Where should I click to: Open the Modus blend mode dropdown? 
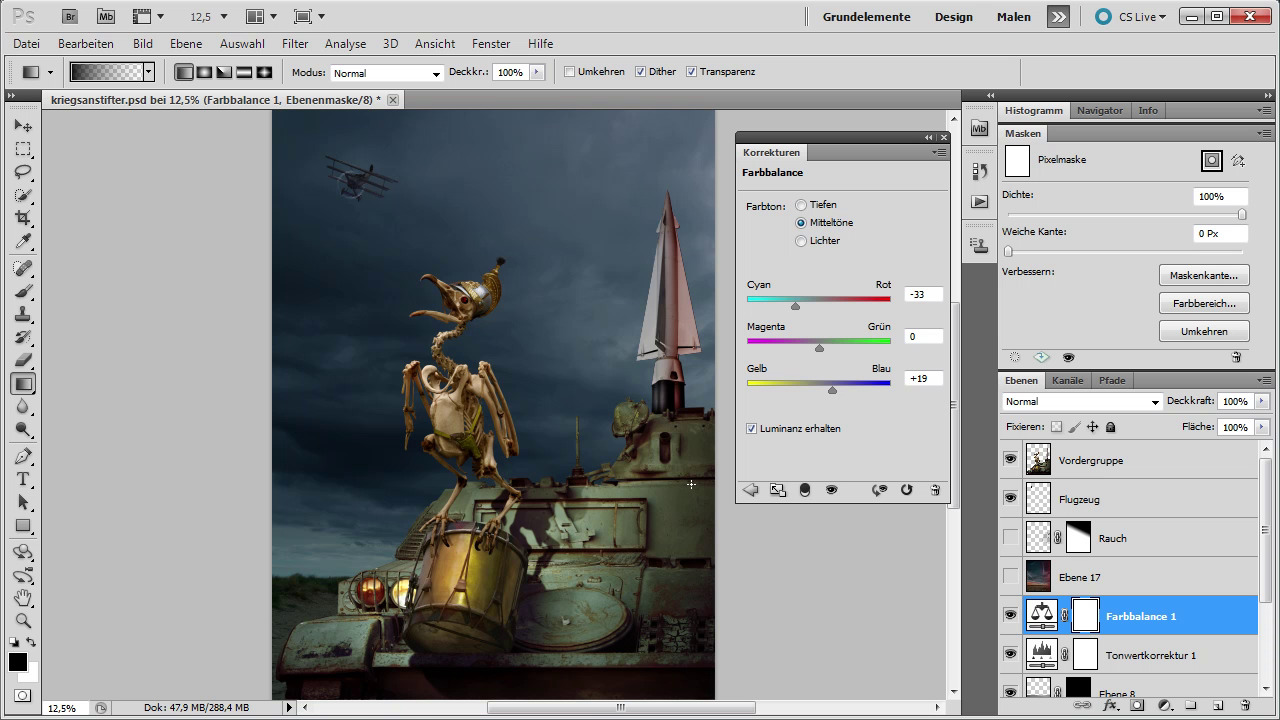(x=387, y=73)
